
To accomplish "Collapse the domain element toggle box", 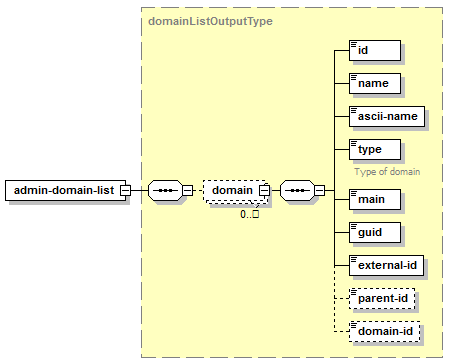I will pos(264,190).
